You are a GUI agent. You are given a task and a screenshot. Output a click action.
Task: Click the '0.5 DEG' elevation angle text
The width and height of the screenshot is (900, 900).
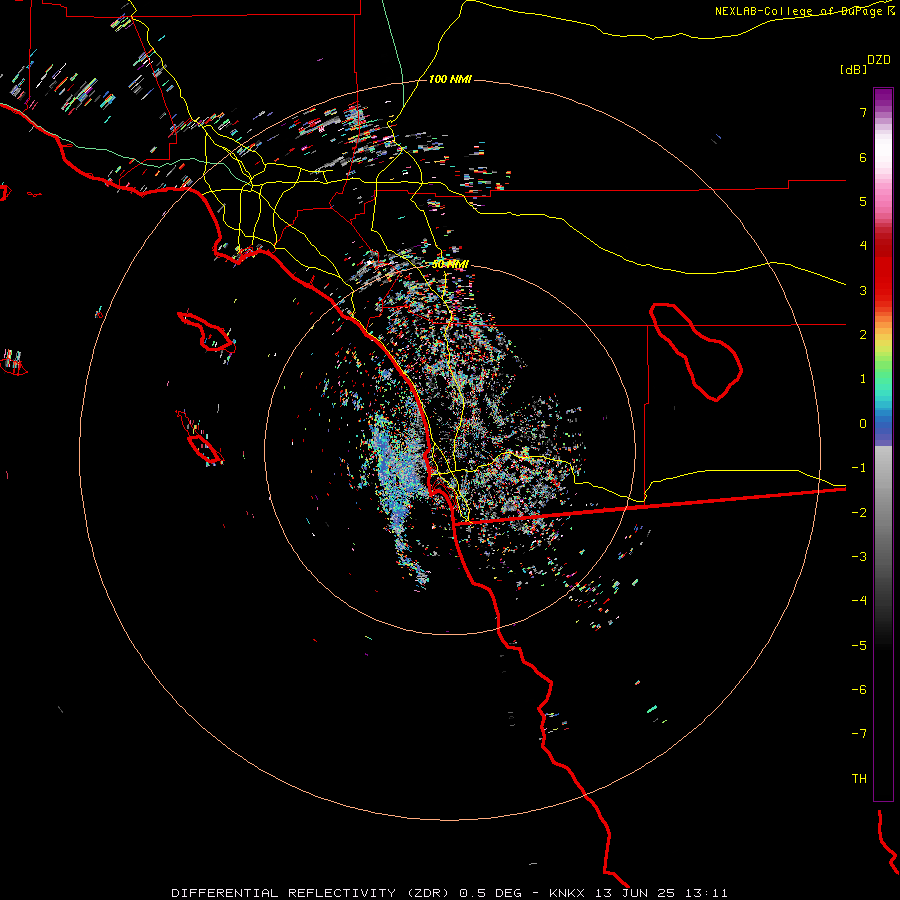[490, 893]
